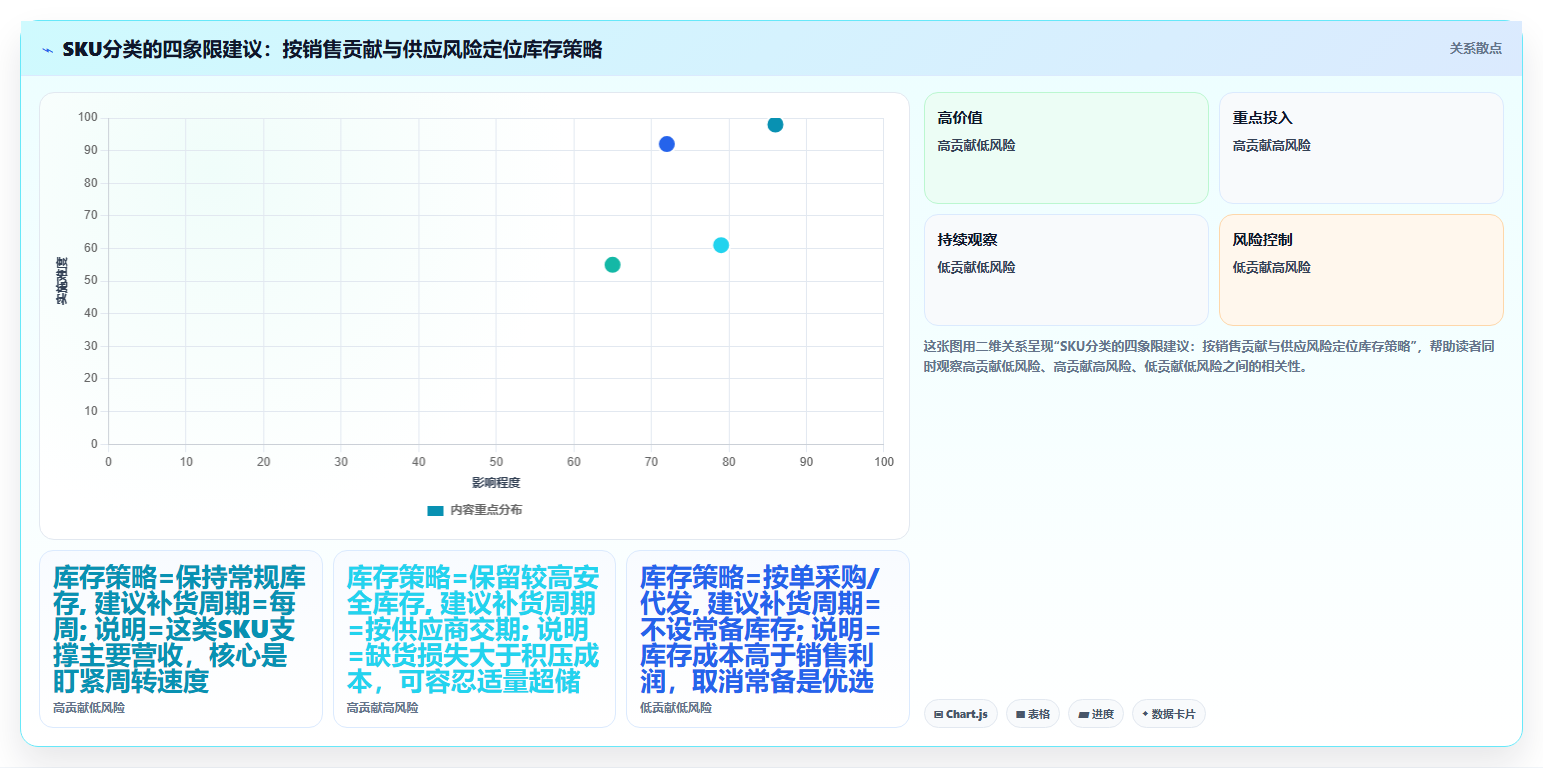Image resolution: width=1543 pixels, height=768 pixels.
Task: Click 低贡献低风险 caption under third strategy card
Action: [676, 708]
